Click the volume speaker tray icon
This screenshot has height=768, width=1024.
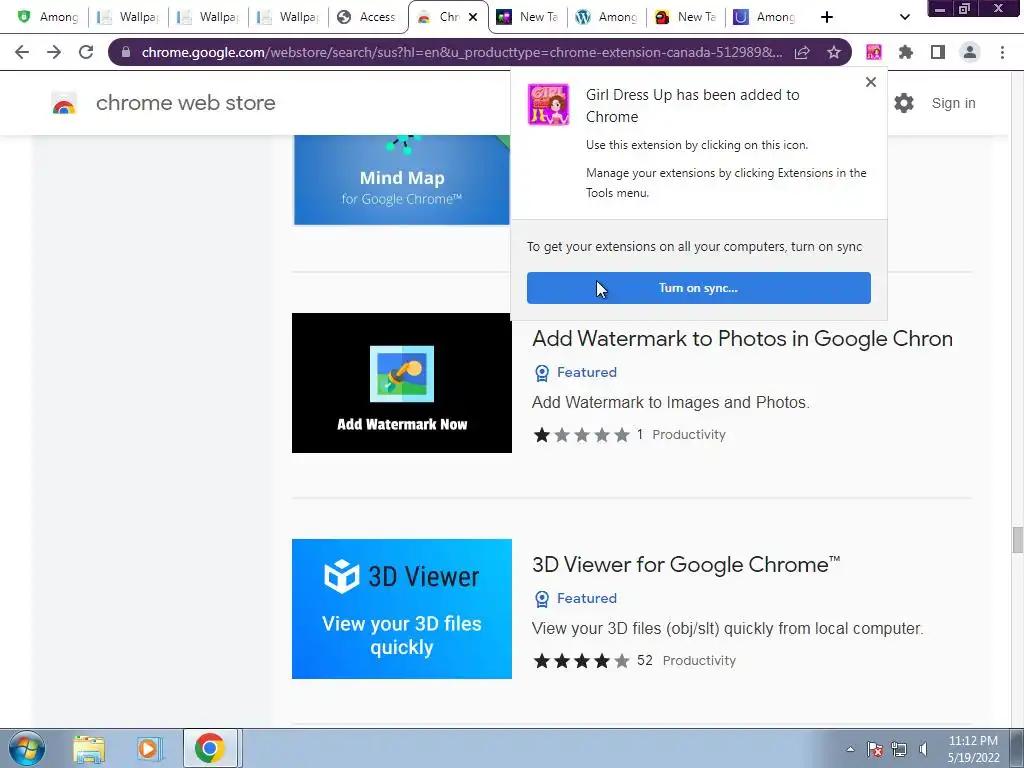click(923, 749)
